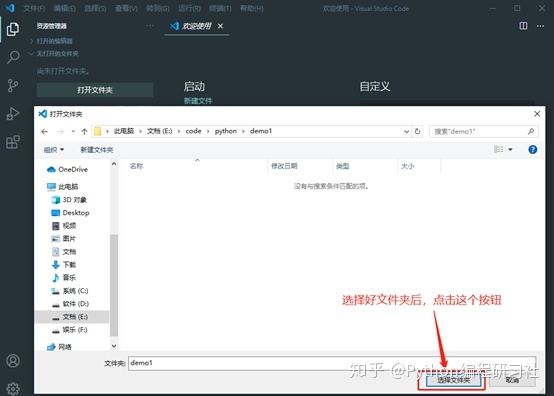Click the 打开文件夹 button in sidebar
The width and height of the screenshot is (554, 396).
pos(95,90)
